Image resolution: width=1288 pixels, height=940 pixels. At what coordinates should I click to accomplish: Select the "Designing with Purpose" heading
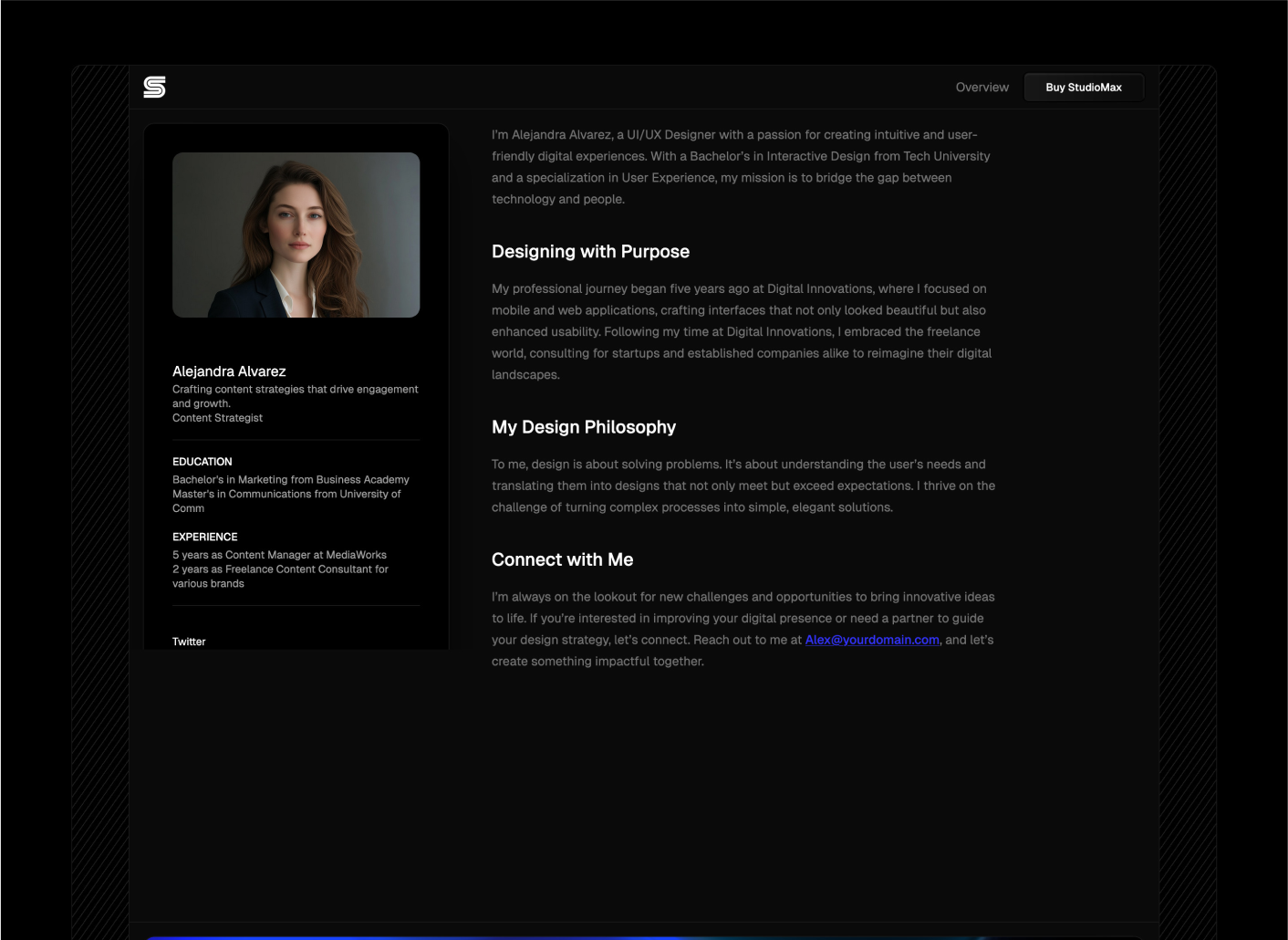[590, 251]
